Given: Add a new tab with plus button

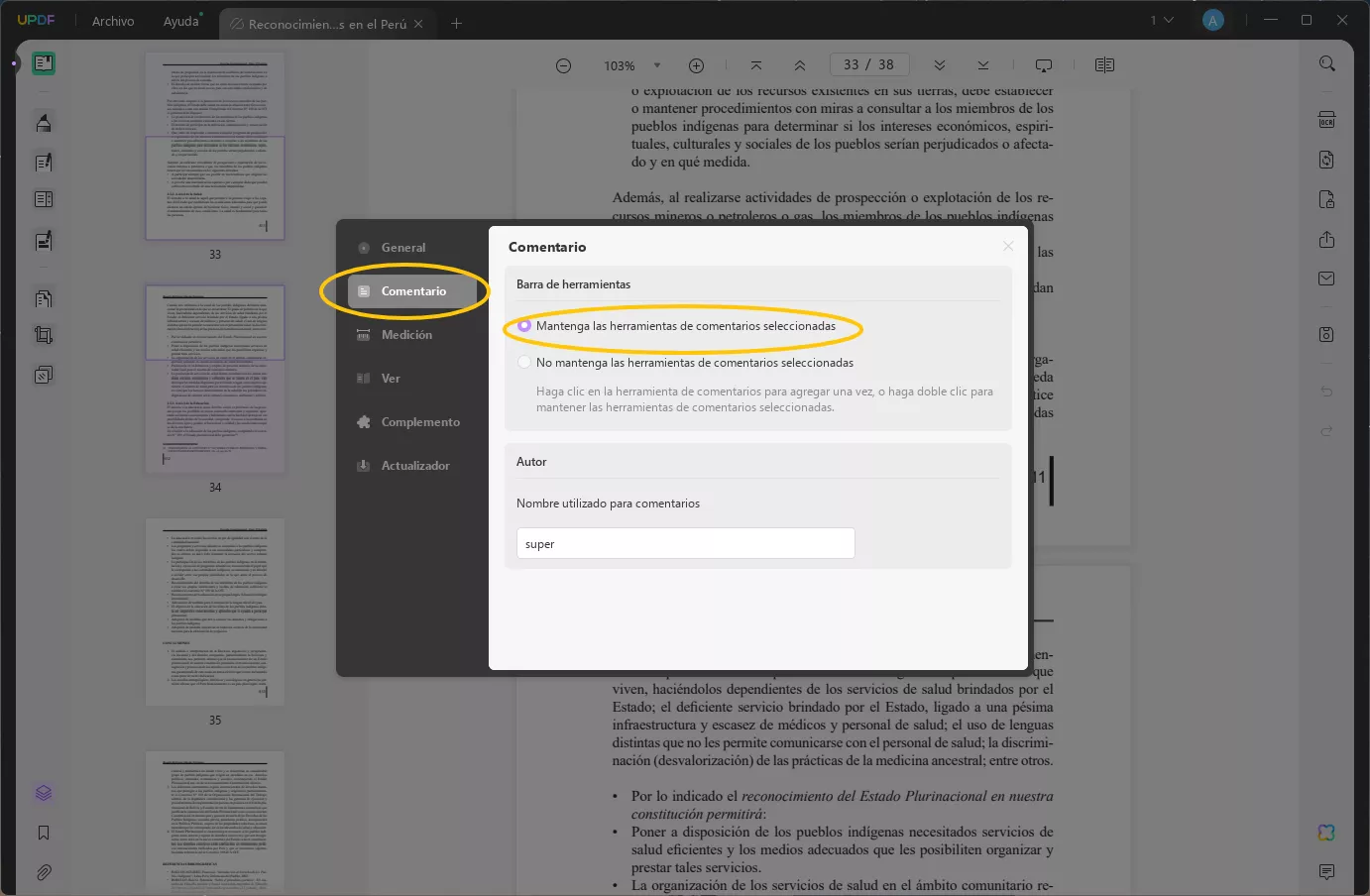Looking at the screenshot, I should pyautogui.click(x=456, y=23).
